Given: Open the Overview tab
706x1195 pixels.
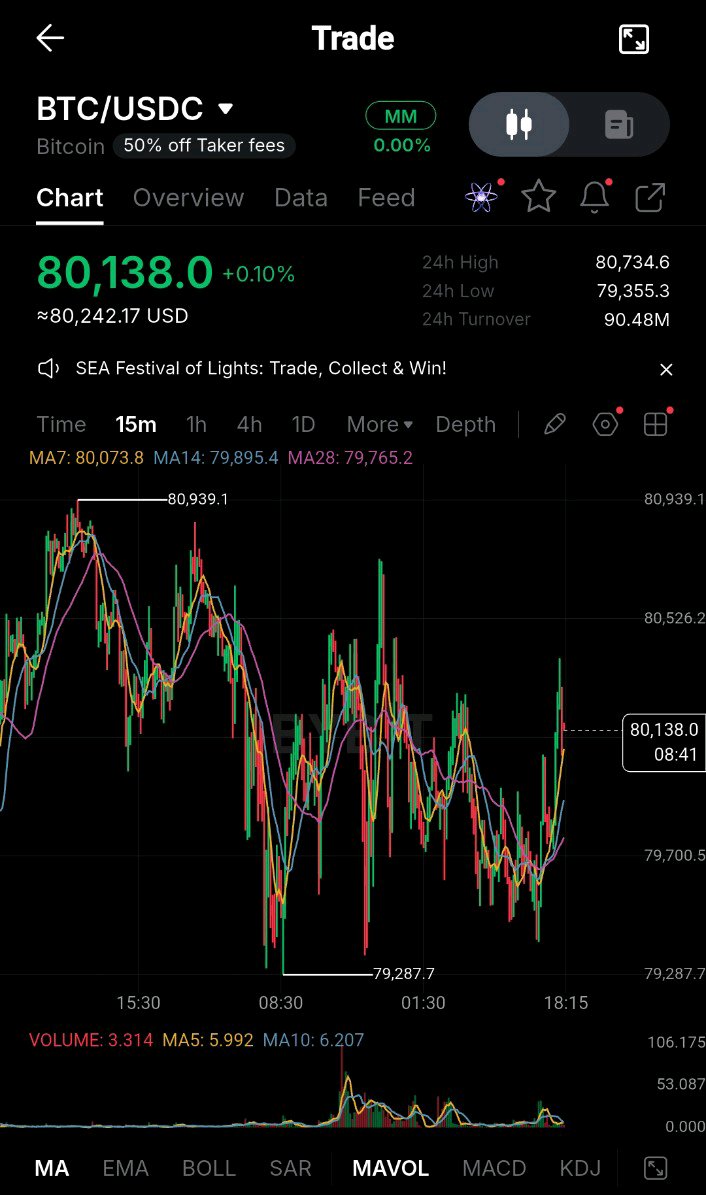Looking at the screenshot, I should click(188, 197).
